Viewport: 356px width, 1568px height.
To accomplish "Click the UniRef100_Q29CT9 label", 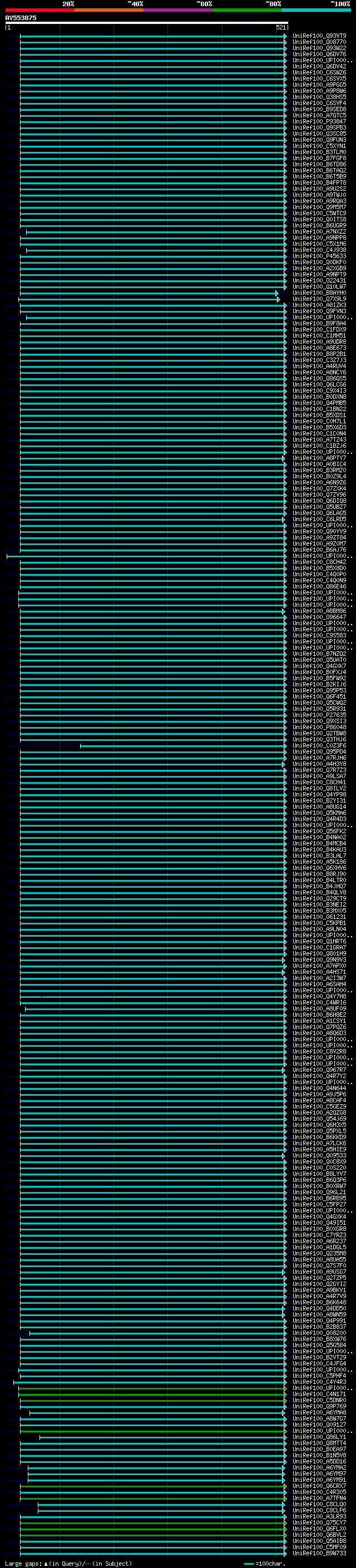I will (319, 898).
